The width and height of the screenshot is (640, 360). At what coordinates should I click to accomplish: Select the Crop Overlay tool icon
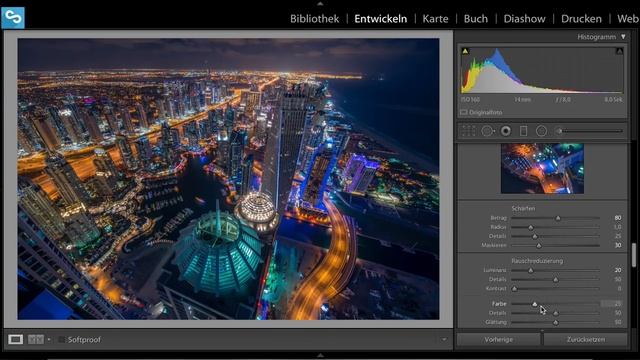point(469,131)
